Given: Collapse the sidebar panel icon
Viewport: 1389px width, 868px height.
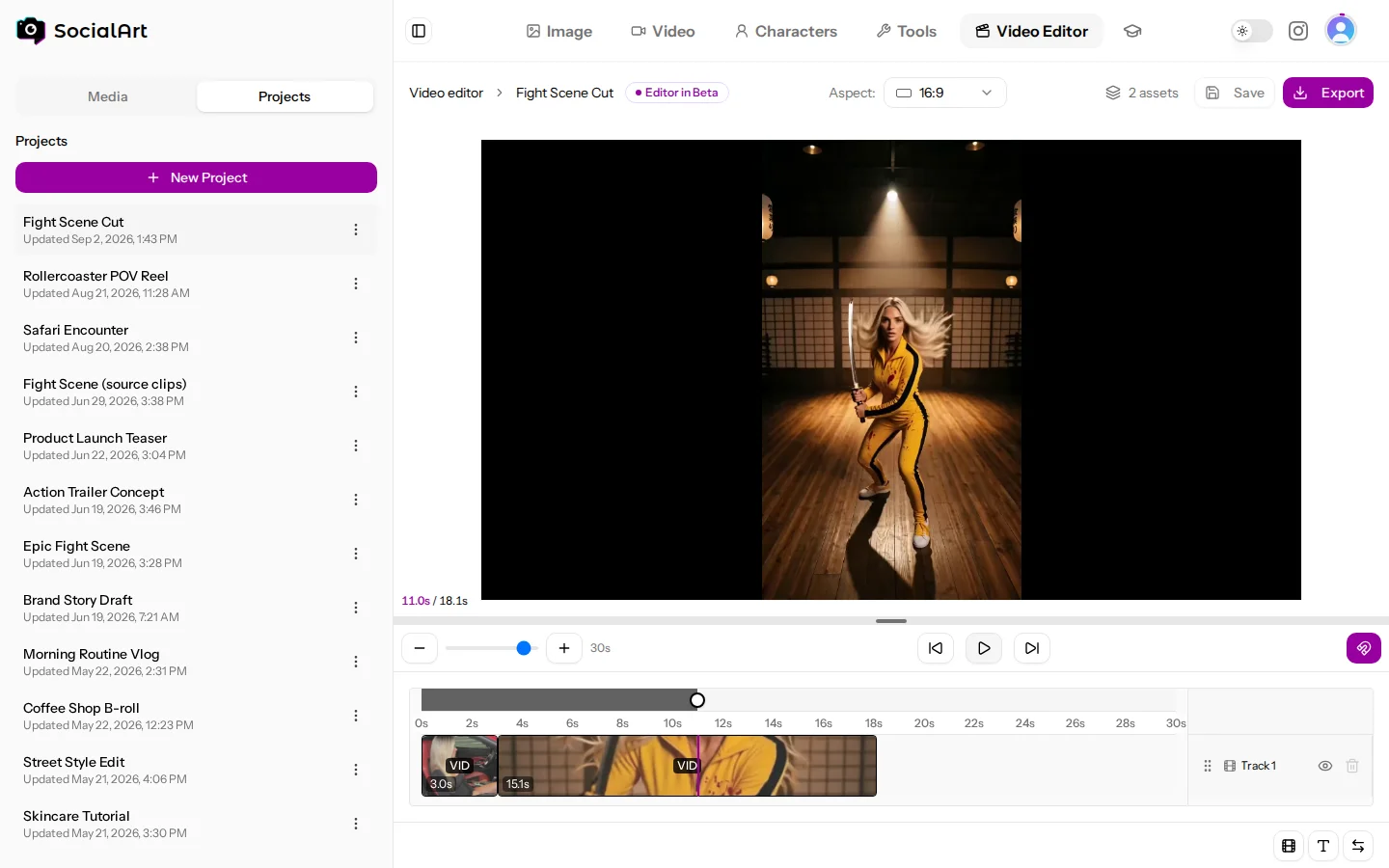Looking at the screenshot, I should [x=419, y=31].
